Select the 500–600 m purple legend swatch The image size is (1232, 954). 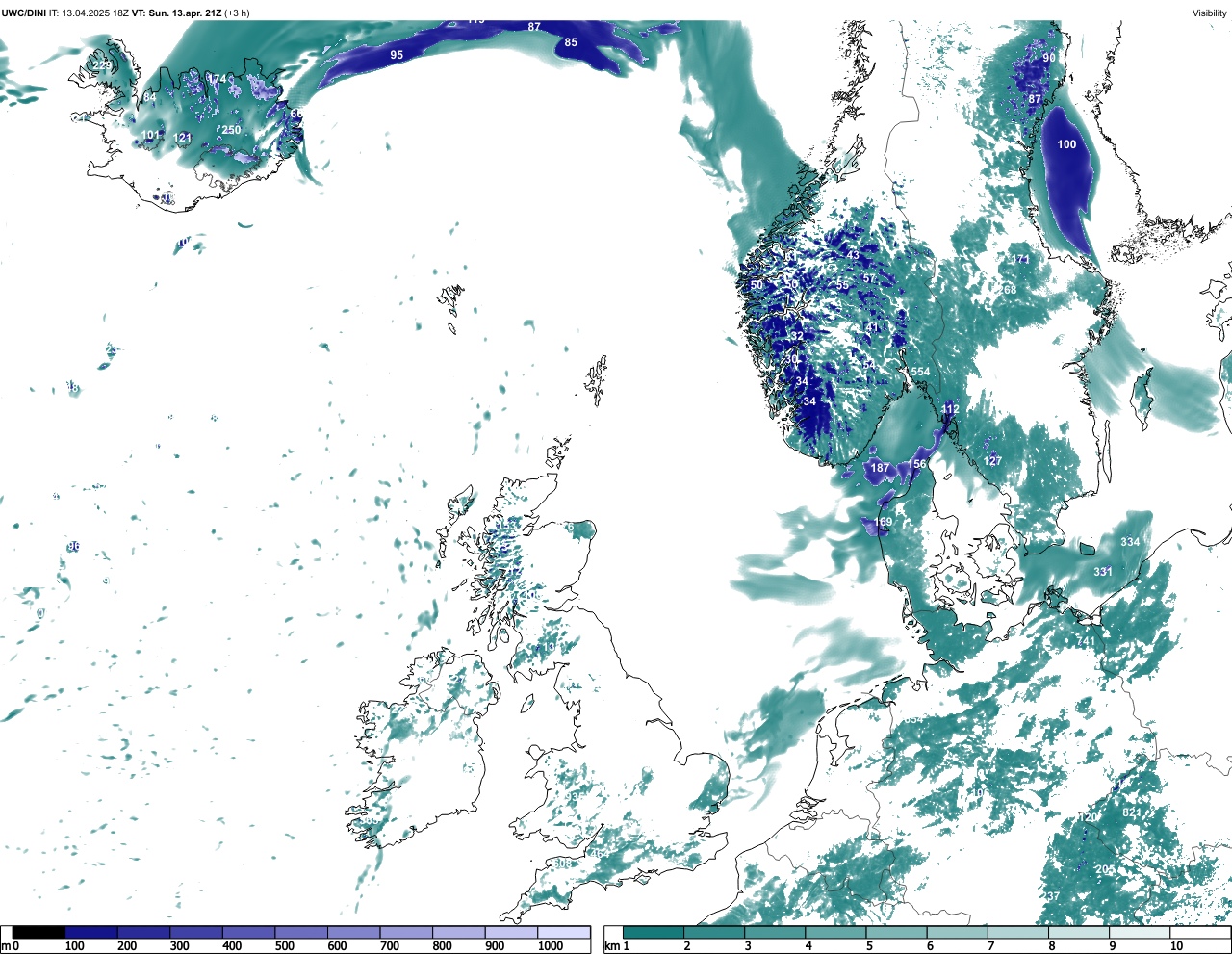301,933
